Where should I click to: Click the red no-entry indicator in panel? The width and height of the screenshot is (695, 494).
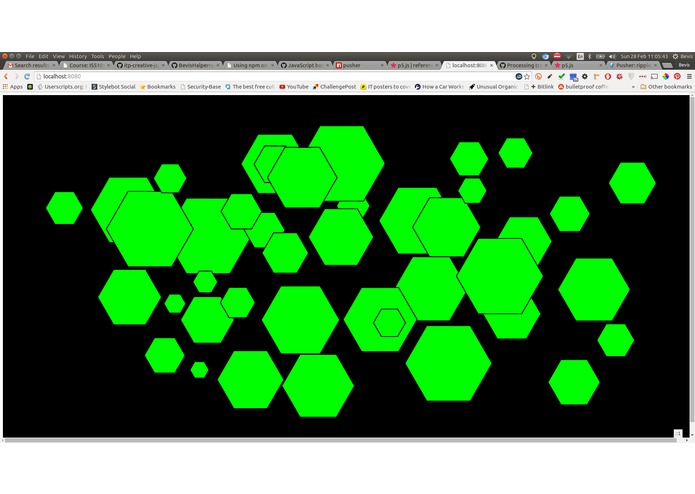(x=557, y=56)
